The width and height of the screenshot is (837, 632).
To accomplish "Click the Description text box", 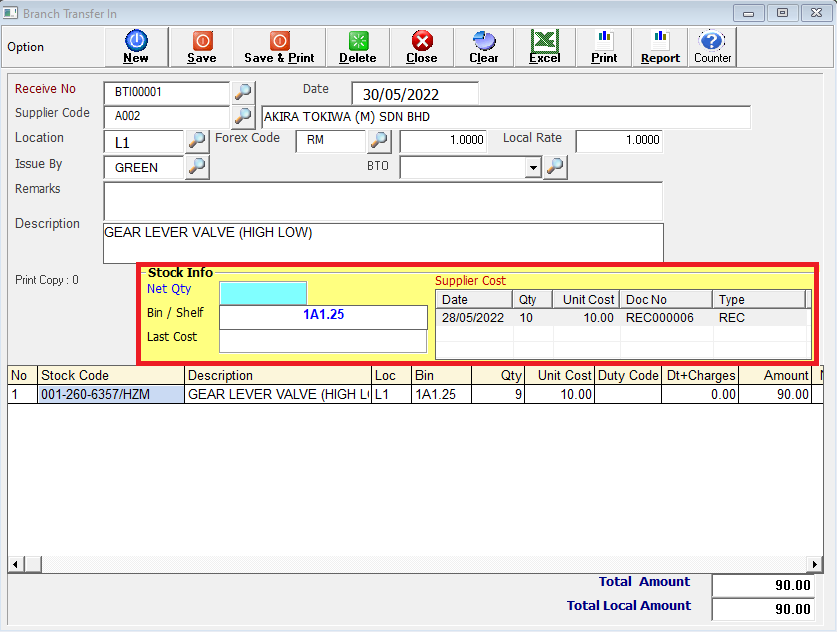I will [383, 243].
